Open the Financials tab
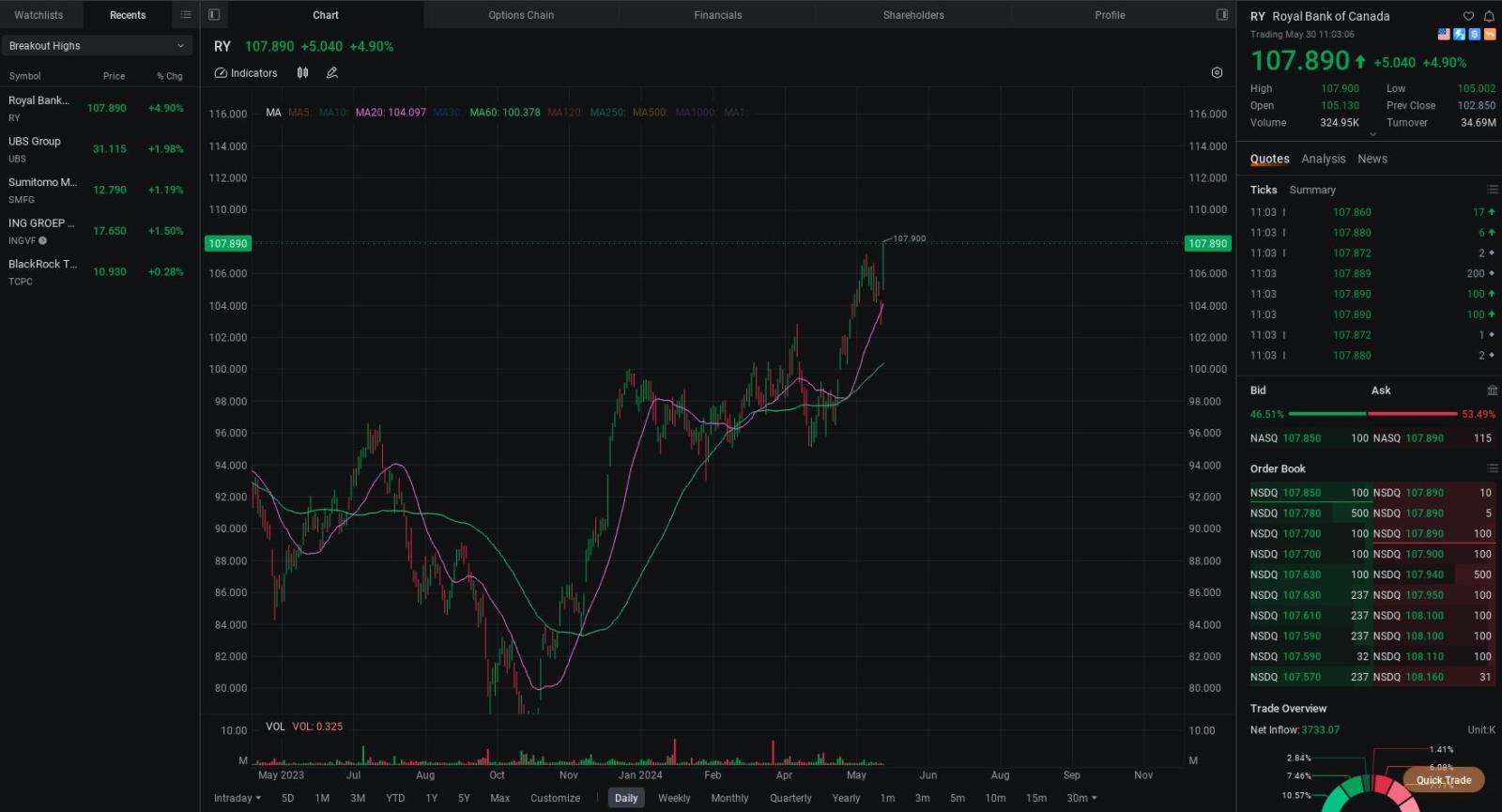1502x812 pixels. coord(718,15)
